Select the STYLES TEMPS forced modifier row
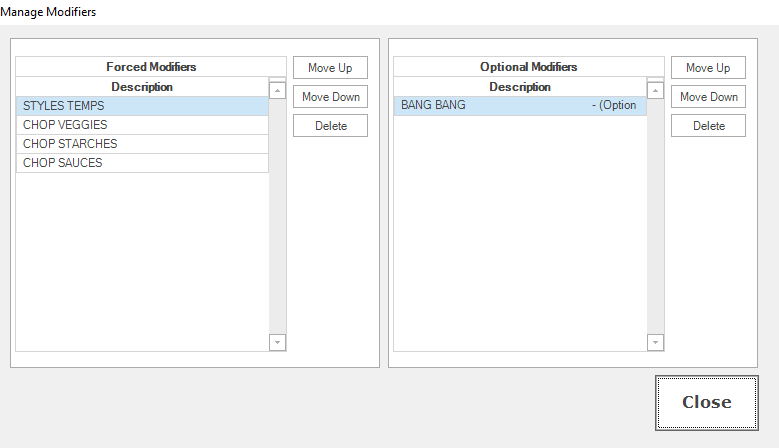 [x=142, y=106]
